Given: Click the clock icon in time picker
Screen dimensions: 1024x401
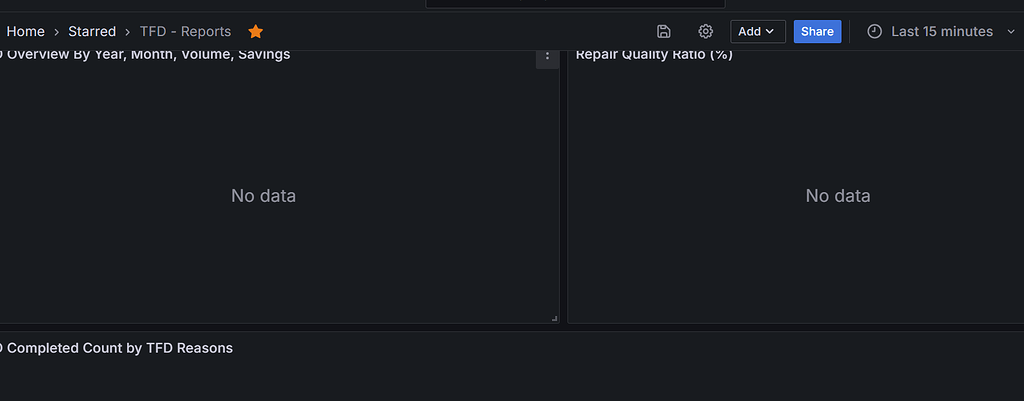Looking at the screenshot, I should tap(874, 32).
